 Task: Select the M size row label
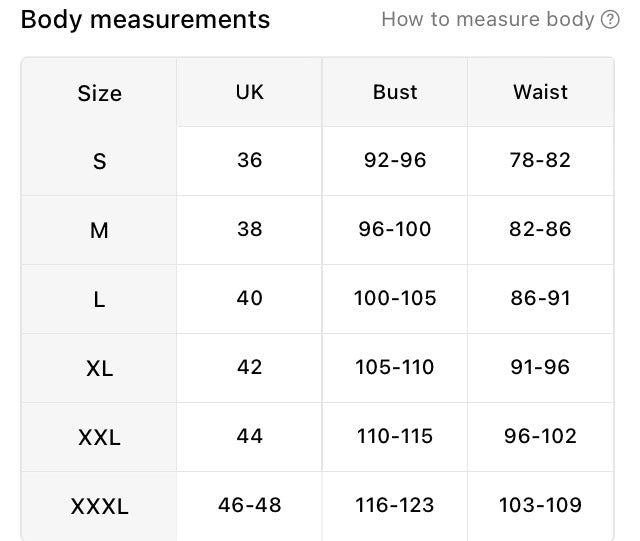[100, 230]
